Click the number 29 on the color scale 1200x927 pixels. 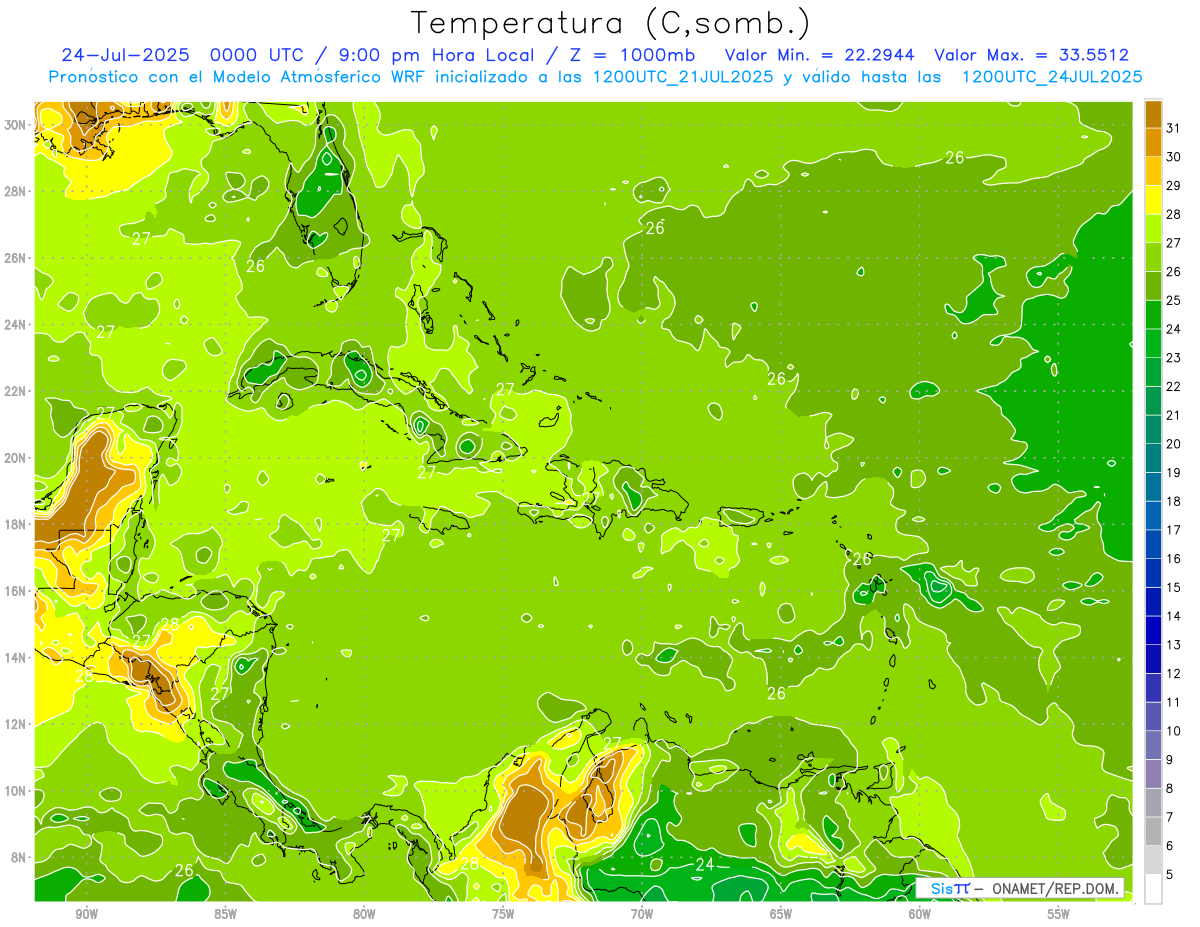[1175, 185]
